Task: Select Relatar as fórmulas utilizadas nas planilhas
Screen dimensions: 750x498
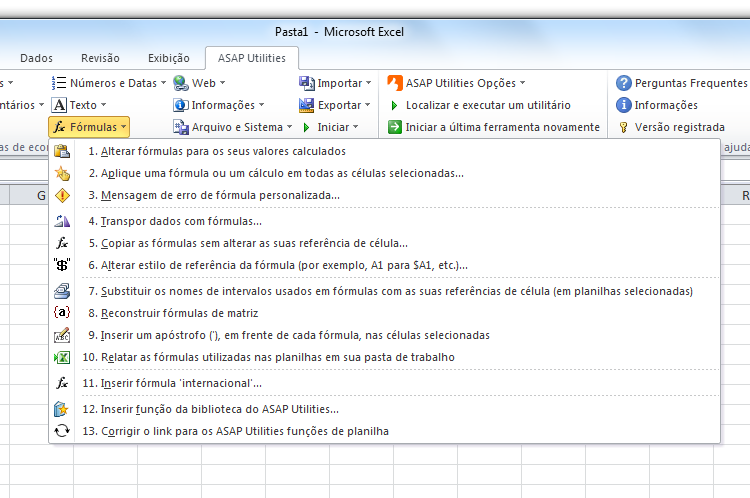Action: point(385,357)
